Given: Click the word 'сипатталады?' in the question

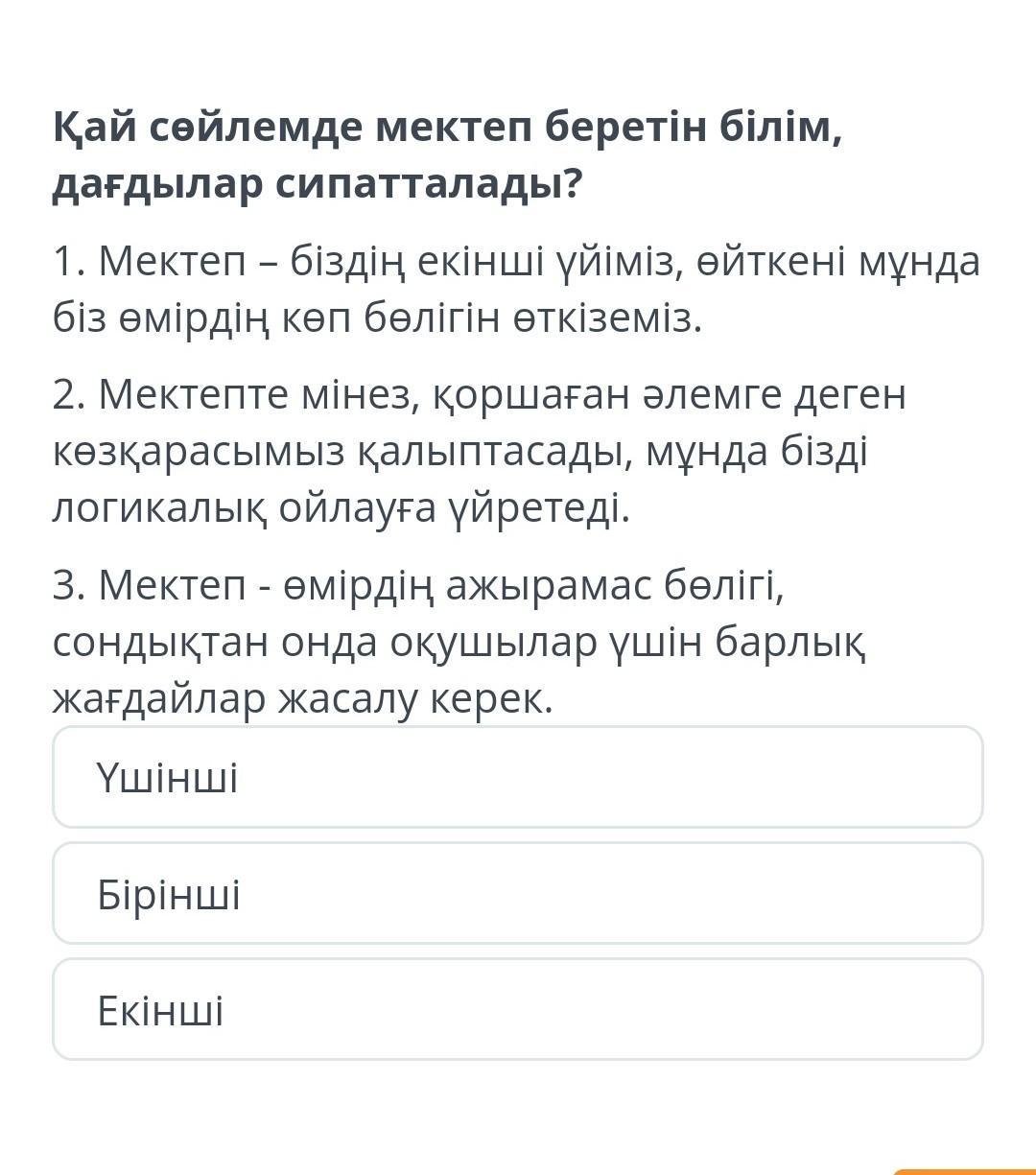Looking at the screenshot, I should pos(430,184).
